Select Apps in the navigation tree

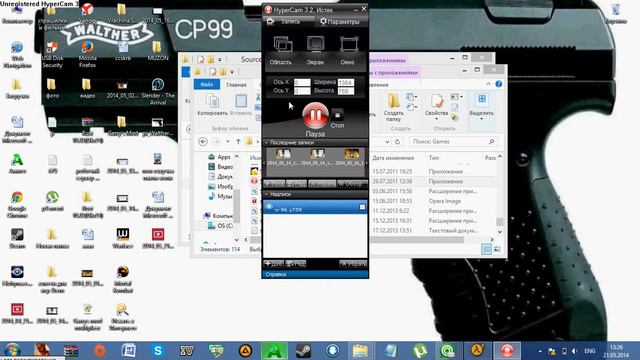(220, 157)
